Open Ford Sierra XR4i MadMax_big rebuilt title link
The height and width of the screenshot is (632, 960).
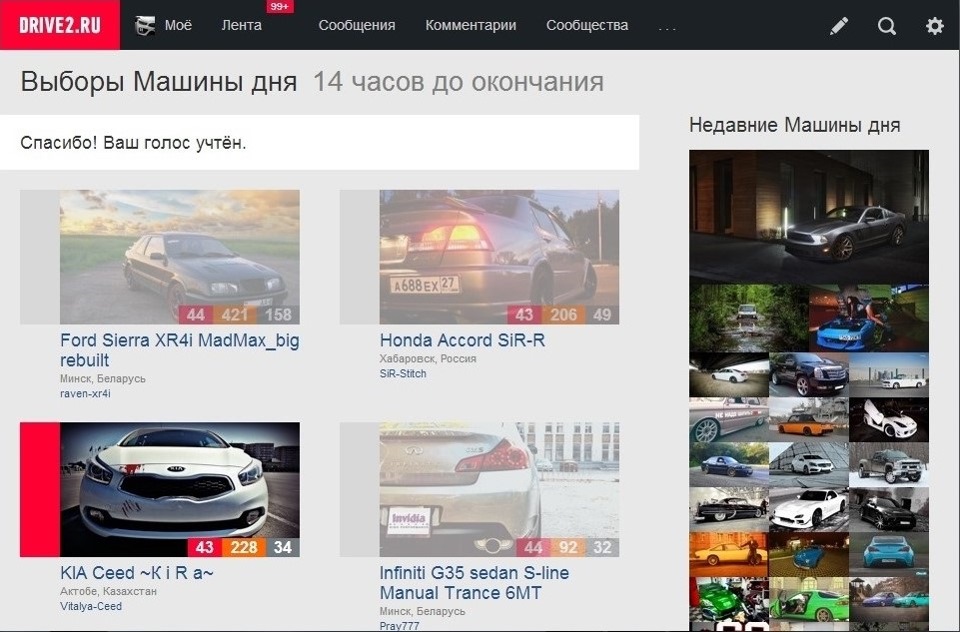[179, 350]
